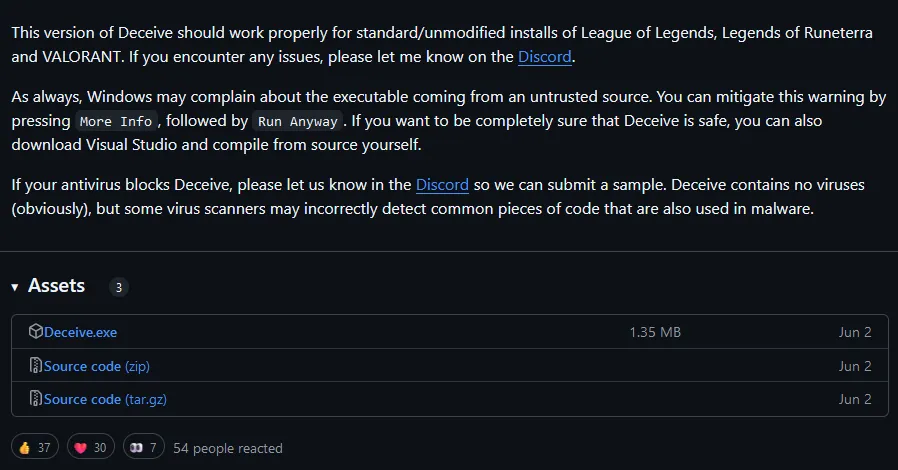Click the Assets count badge showing 3
This screenshot has width=898, height=470.
click(118, 288)
